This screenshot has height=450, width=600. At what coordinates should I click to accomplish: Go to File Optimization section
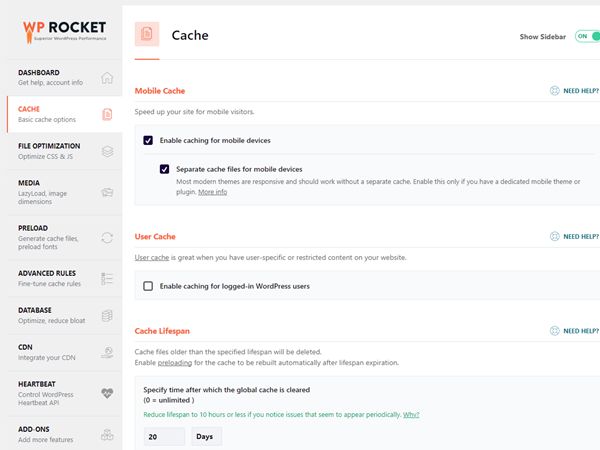tap(64, 151)
